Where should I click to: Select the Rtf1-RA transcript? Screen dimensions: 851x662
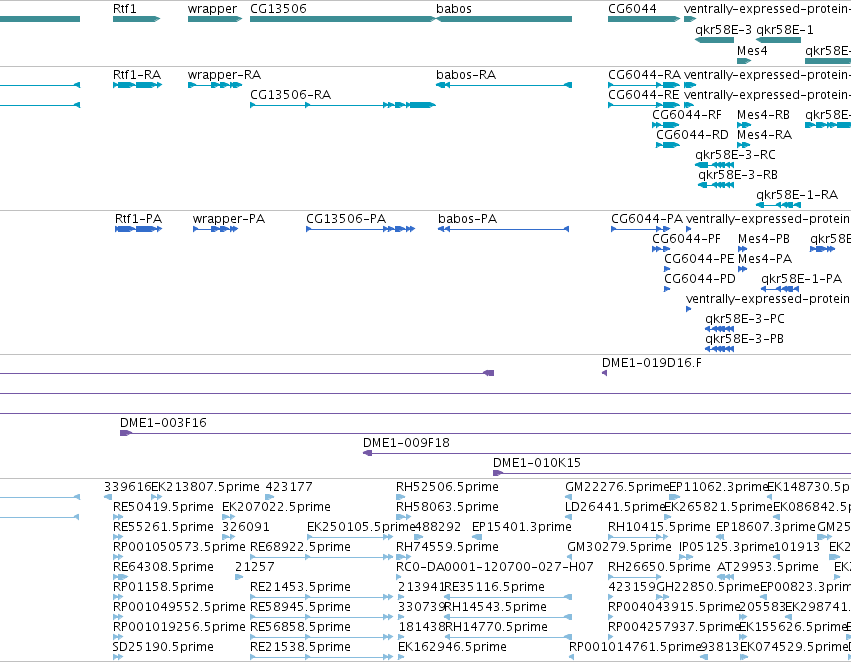click(x=137, y=85)
